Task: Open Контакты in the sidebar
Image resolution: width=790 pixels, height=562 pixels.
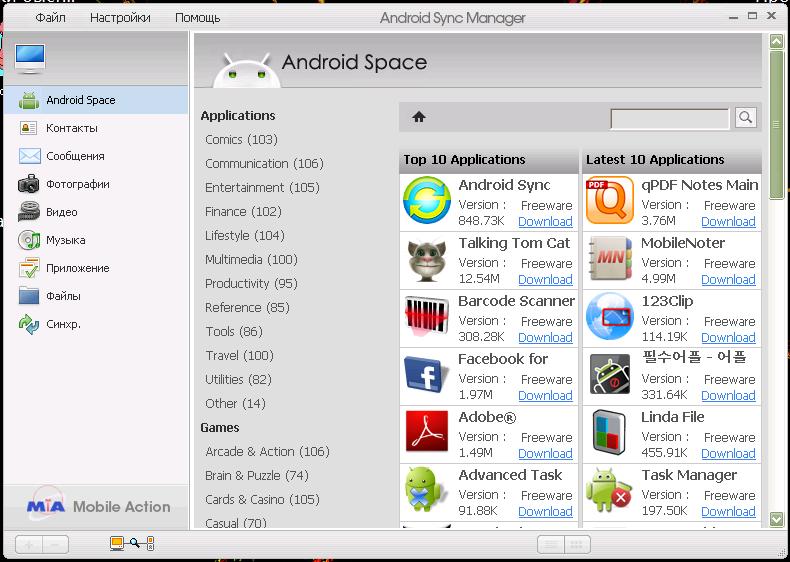Action: pyautogui.click(x=96, y=128)
